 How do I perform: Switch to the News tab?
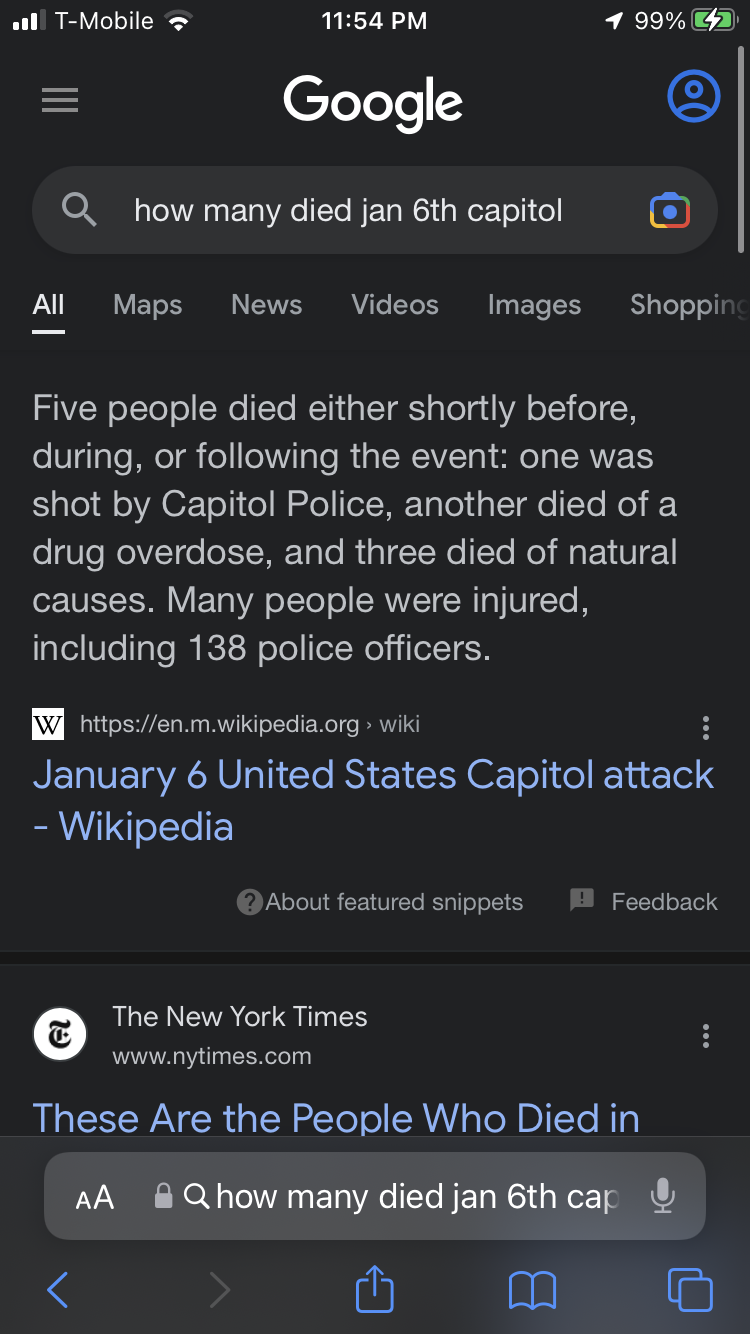pos(266,305)
